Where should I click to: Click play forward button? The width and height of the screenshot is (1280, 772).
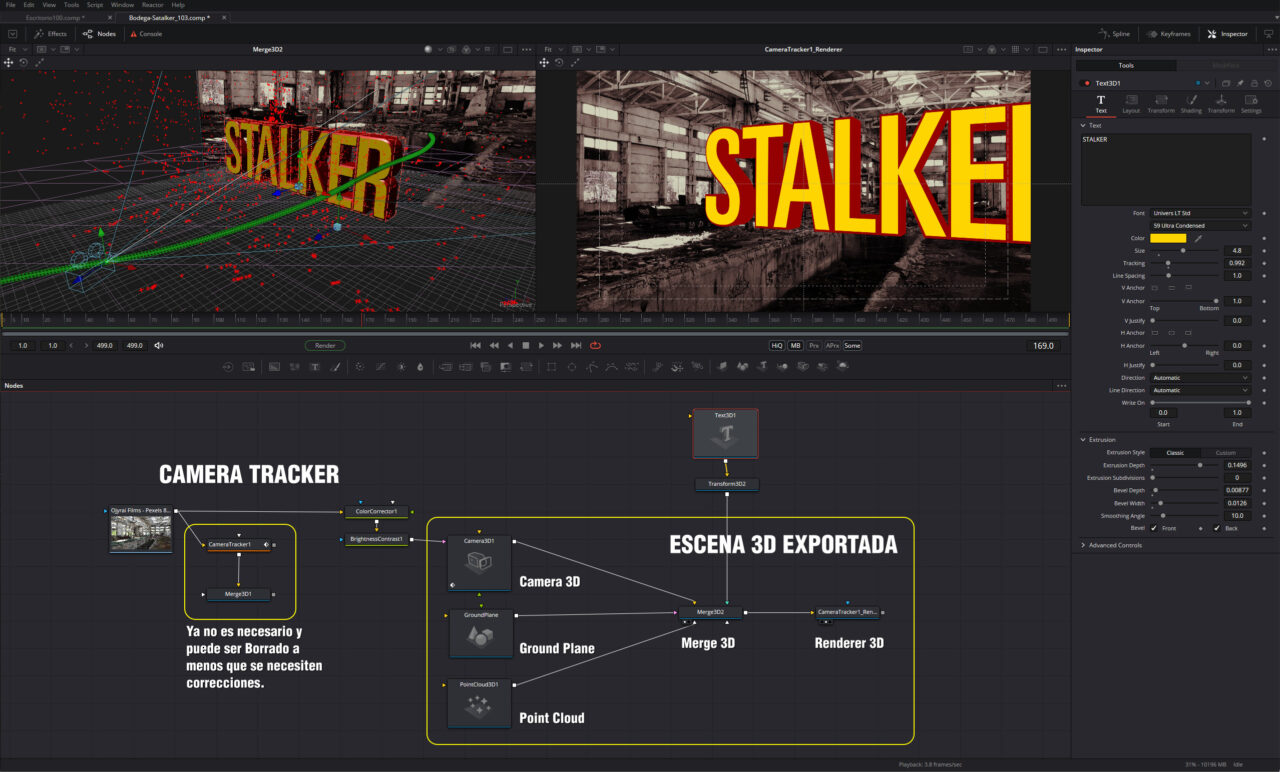tap(541, 345)
